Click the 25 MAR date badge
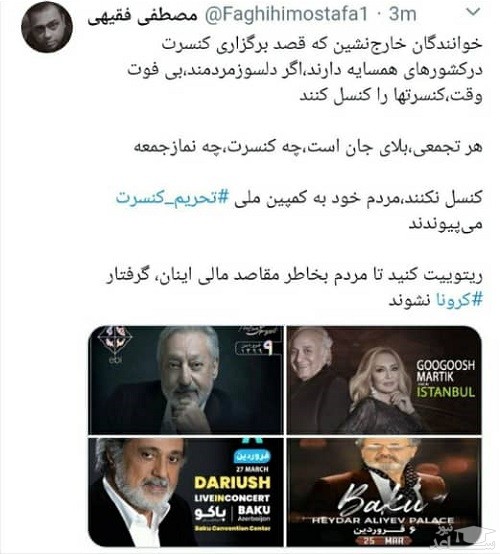This screenshot has height=554, width=500. (386, 541)
